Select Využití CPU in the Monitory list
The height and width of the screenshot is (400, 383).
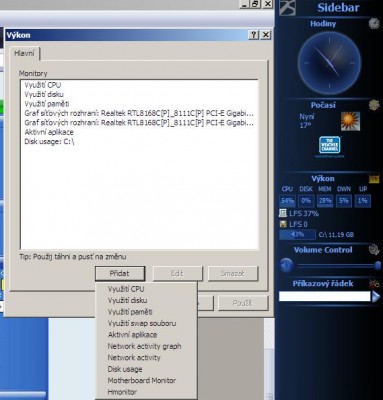coord(43,85)
